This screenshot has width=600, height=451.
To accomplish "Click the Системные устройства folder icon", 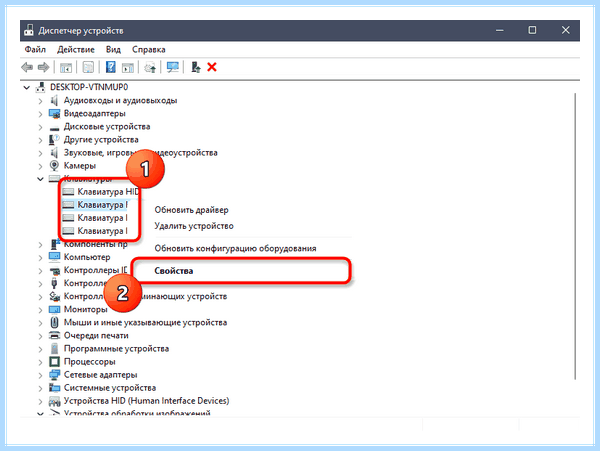I will (54, 388).
